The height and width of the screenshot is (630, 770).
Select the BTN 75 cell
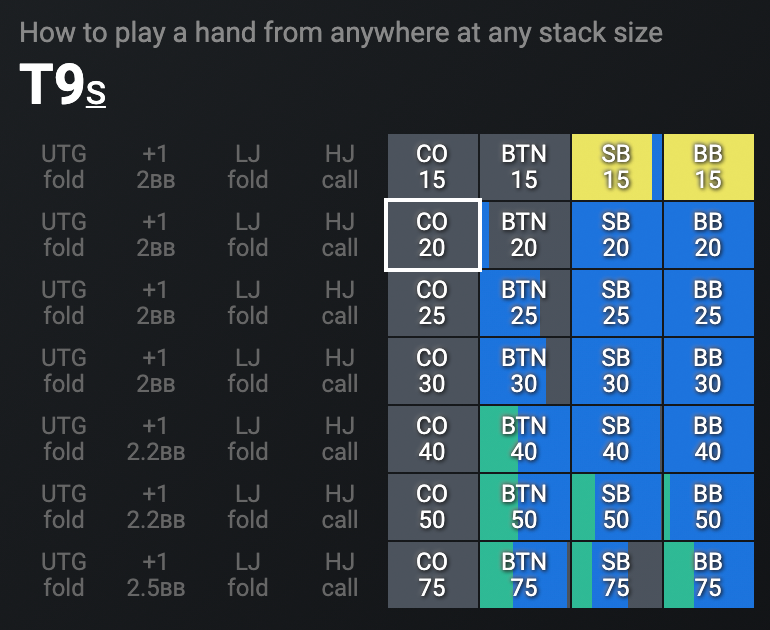point(524,575)
